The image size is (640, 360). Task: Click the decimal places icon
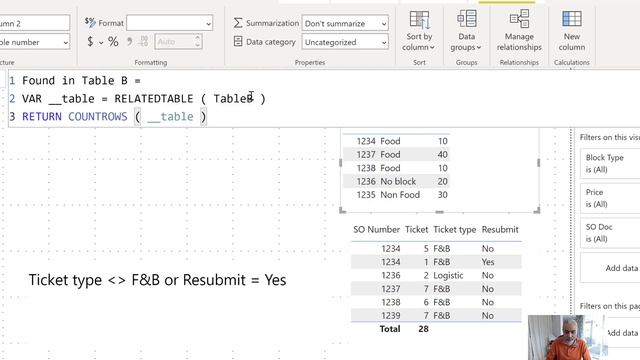click(144, 42)
